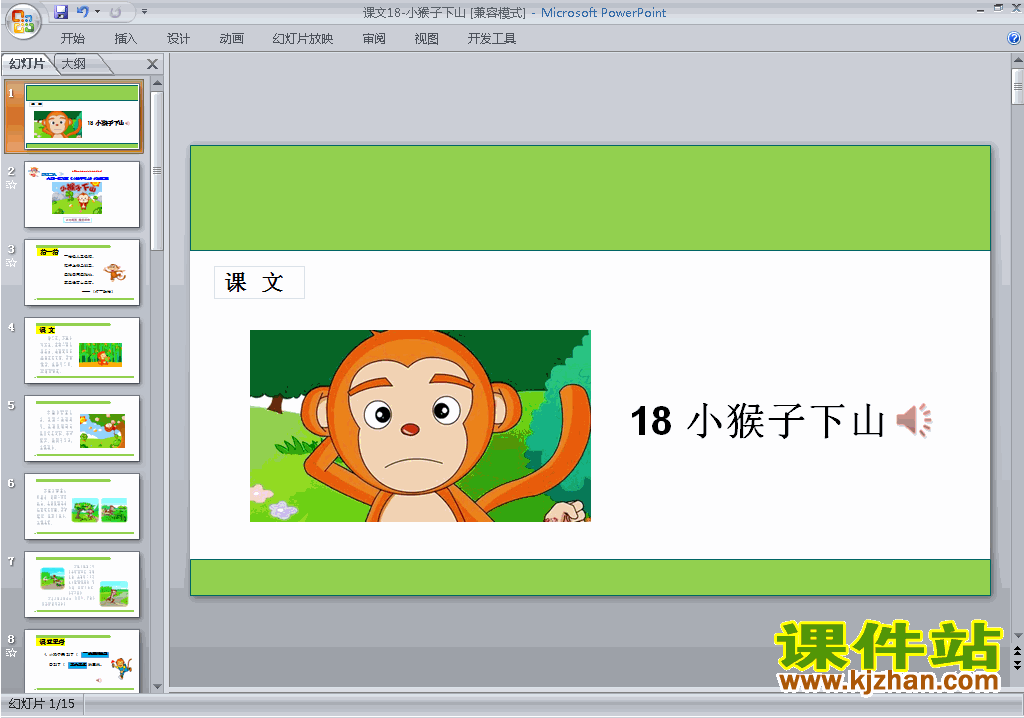Advance to next slide using double-down arrows
This screenshot has width=1024, height=718.
click(1017, 665)
